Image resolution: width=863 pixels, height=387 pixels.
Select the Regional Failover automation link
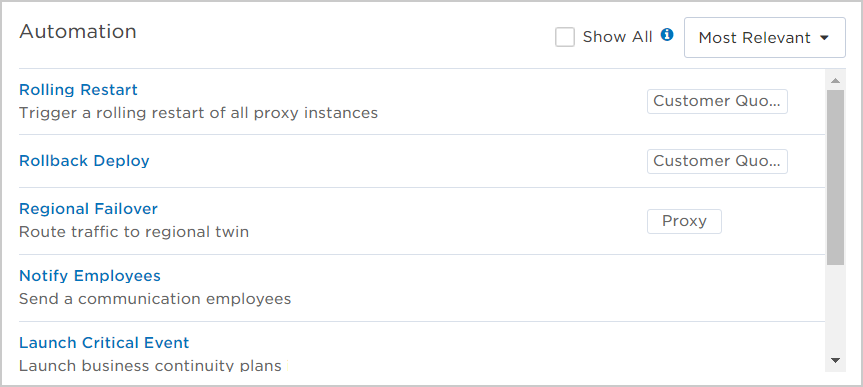point(89,209)
